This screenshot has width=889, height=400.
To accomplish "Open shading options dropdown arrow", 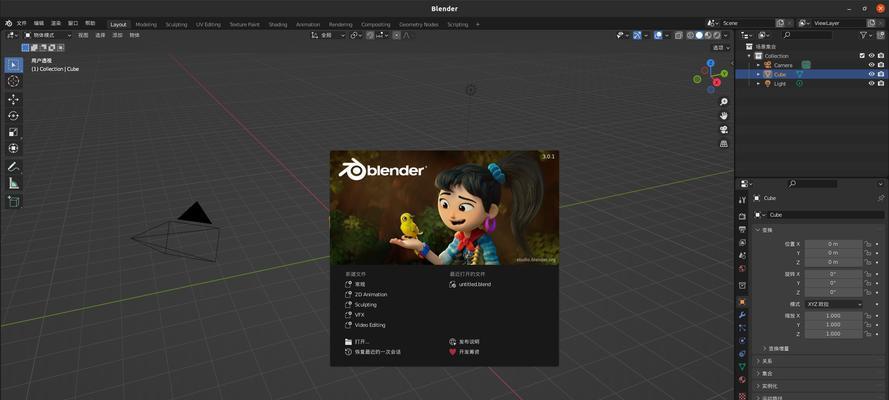I will (726, 35).
